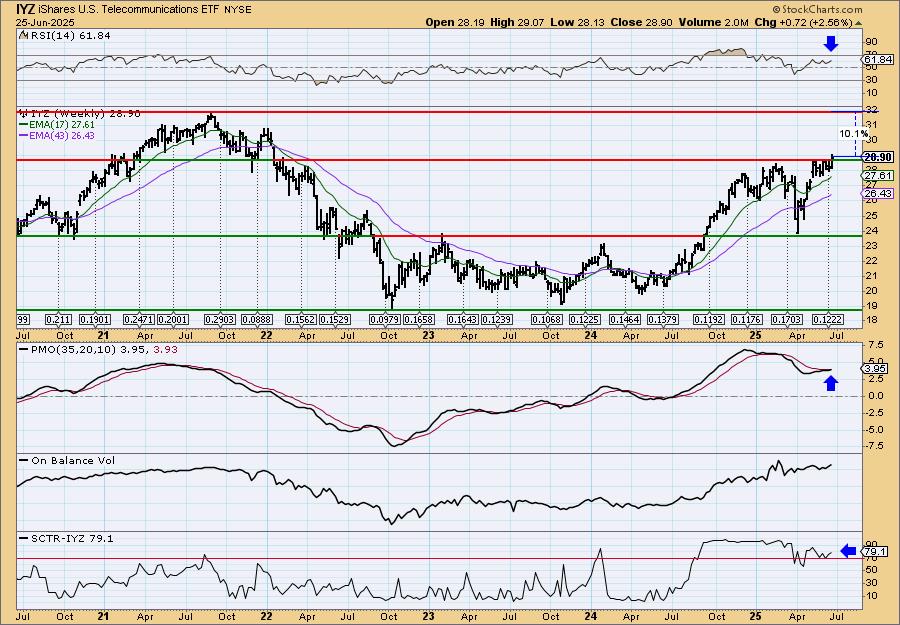Image resolution: width=900 pixels, height=625 pixels.
Task: Click the Open 28.19 value
Action: 455,22
